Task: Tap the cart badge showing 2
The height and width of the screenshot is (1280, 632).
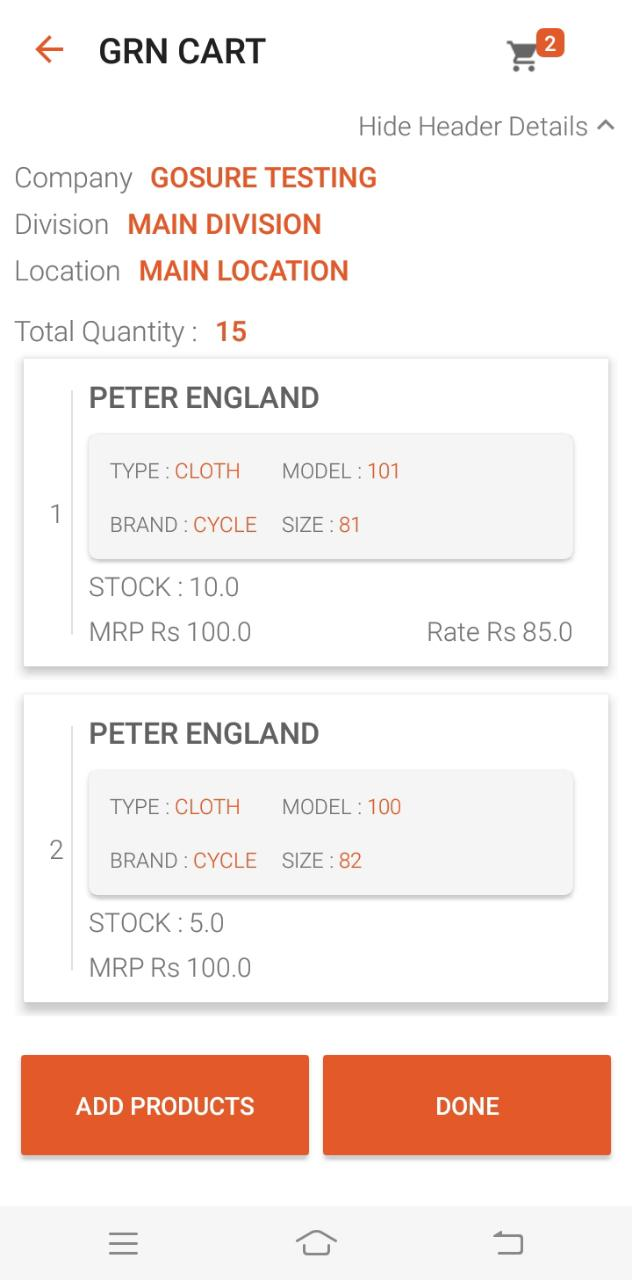Action: pyautogui.click(x=550, y=43)
